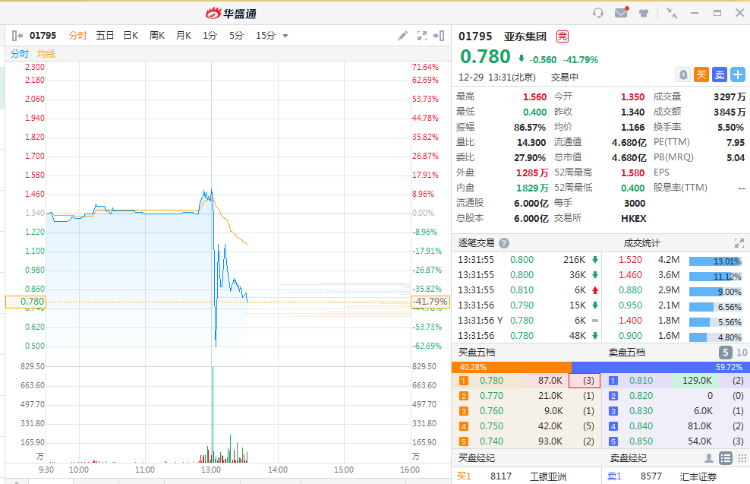Select the 1分 period tab
The image size is (750, 484).
click(210, 35)
